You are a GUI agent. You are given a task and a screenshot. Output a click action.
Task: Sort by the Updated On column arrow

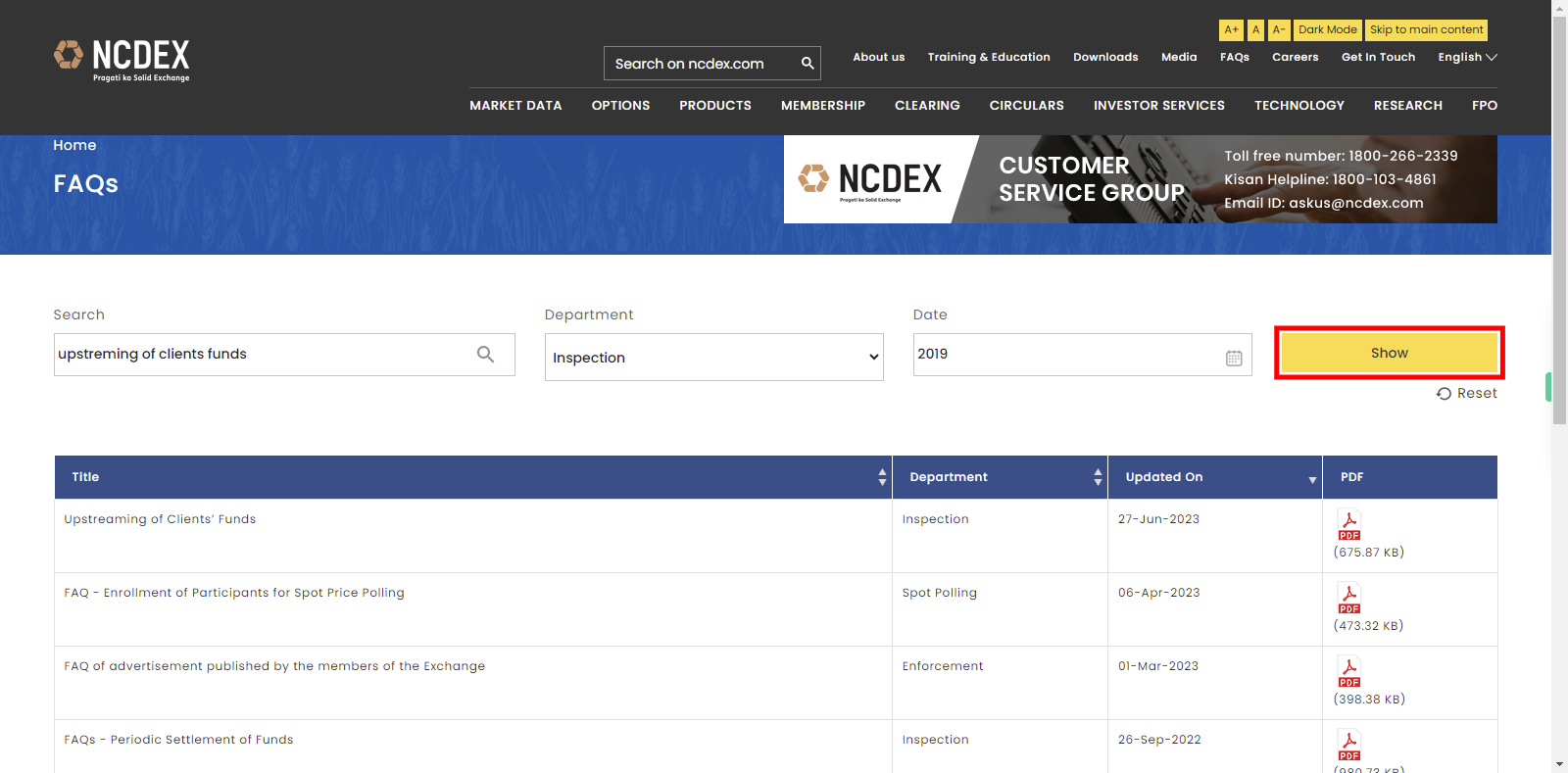(1312, 480)
